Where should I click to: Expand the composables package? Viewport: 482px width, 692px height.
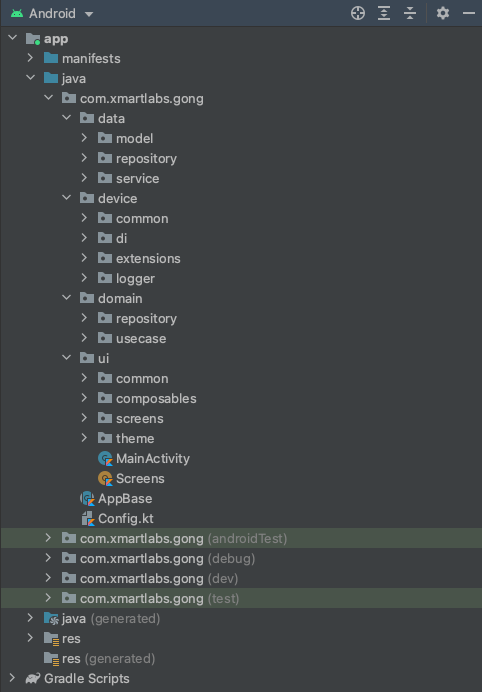click(x=84, y=398)
